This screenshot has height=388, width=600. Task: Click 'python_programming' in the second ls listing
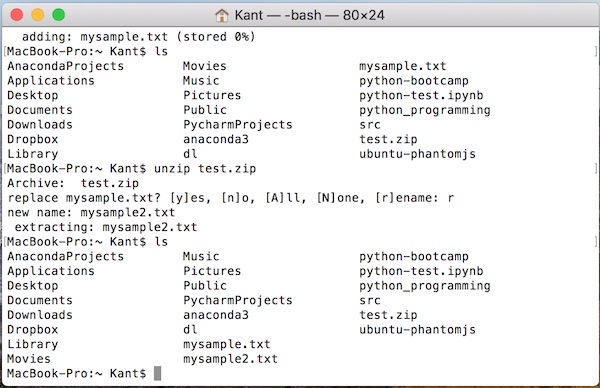425,285
